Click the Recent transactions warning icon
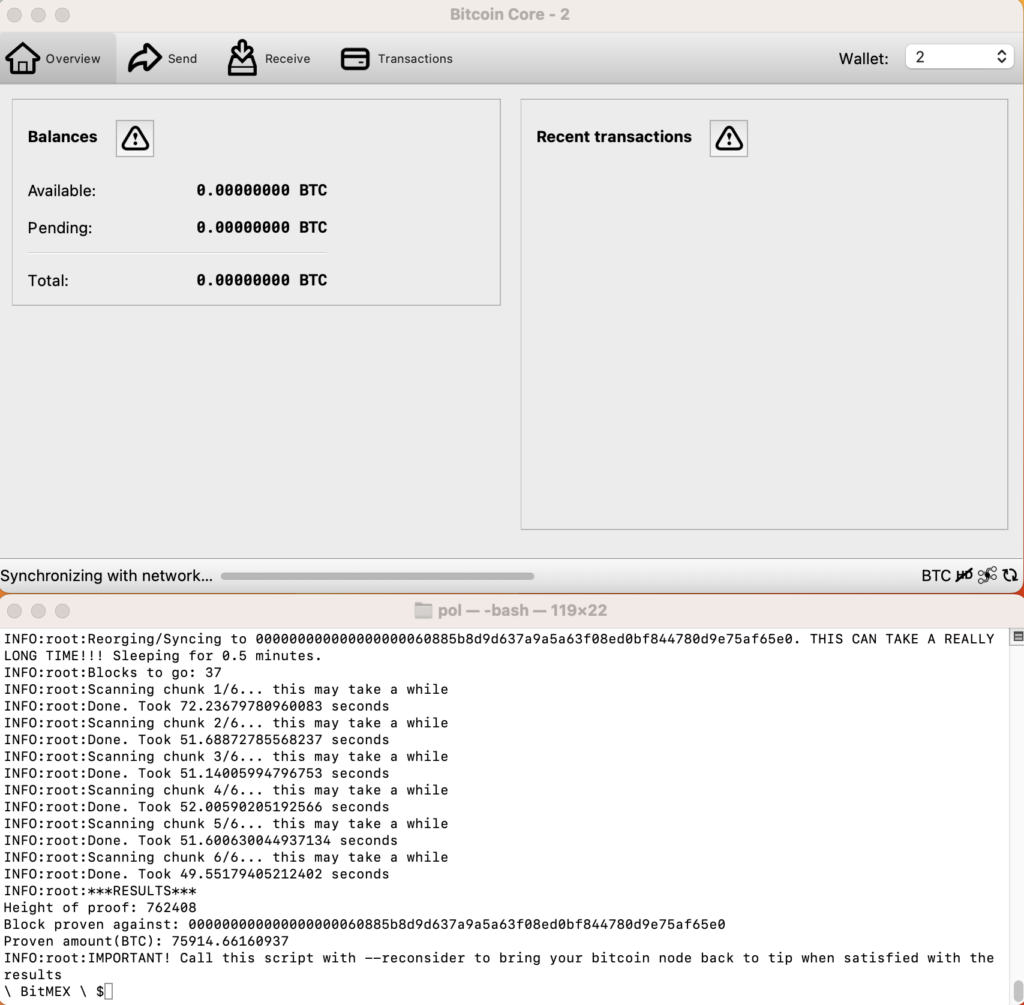This screenshot has width=1024, height=1005. coord(729,138)
